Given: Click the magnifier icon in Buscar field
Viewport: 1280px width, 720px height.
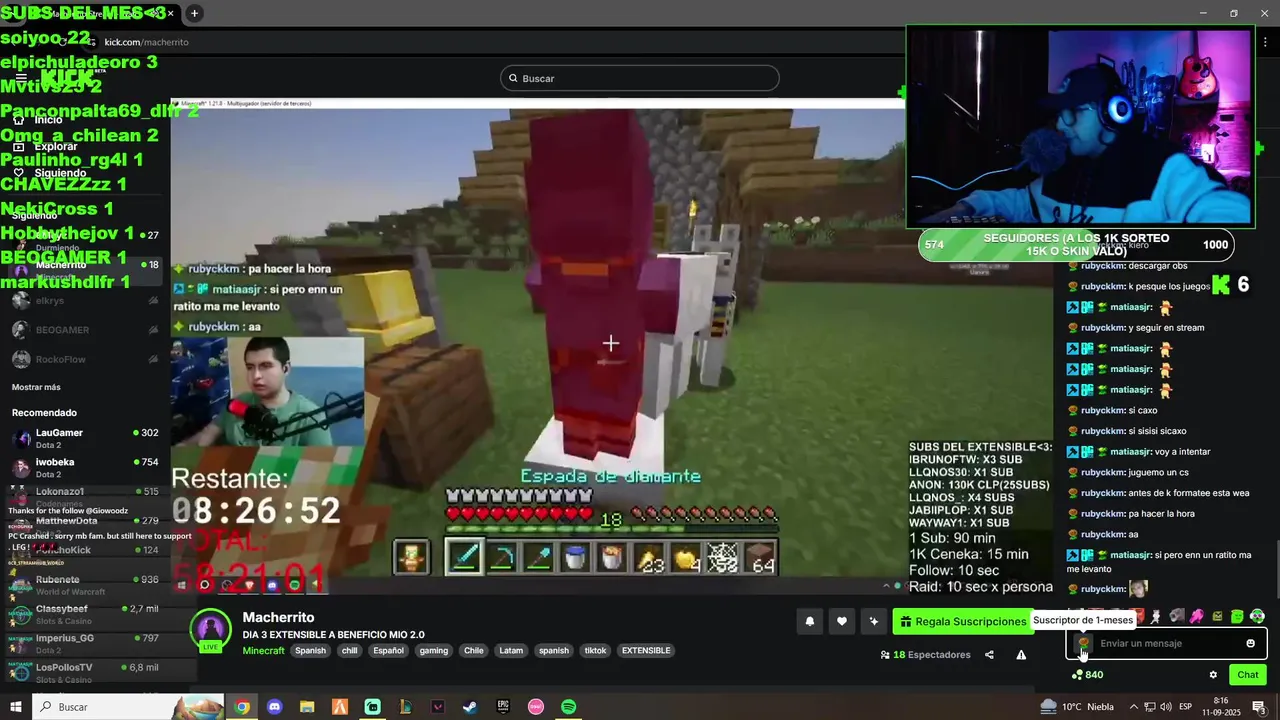Looking at the screenshot, I should (513, 78).
